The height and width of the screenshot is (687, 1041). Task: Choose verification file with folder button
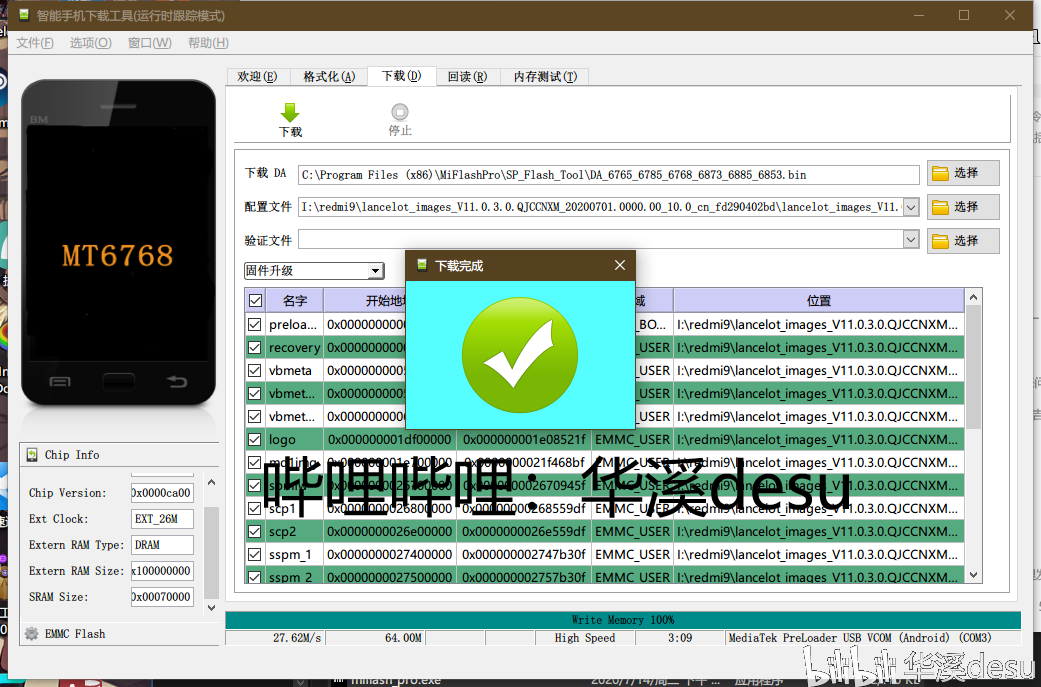coord(963,241)
